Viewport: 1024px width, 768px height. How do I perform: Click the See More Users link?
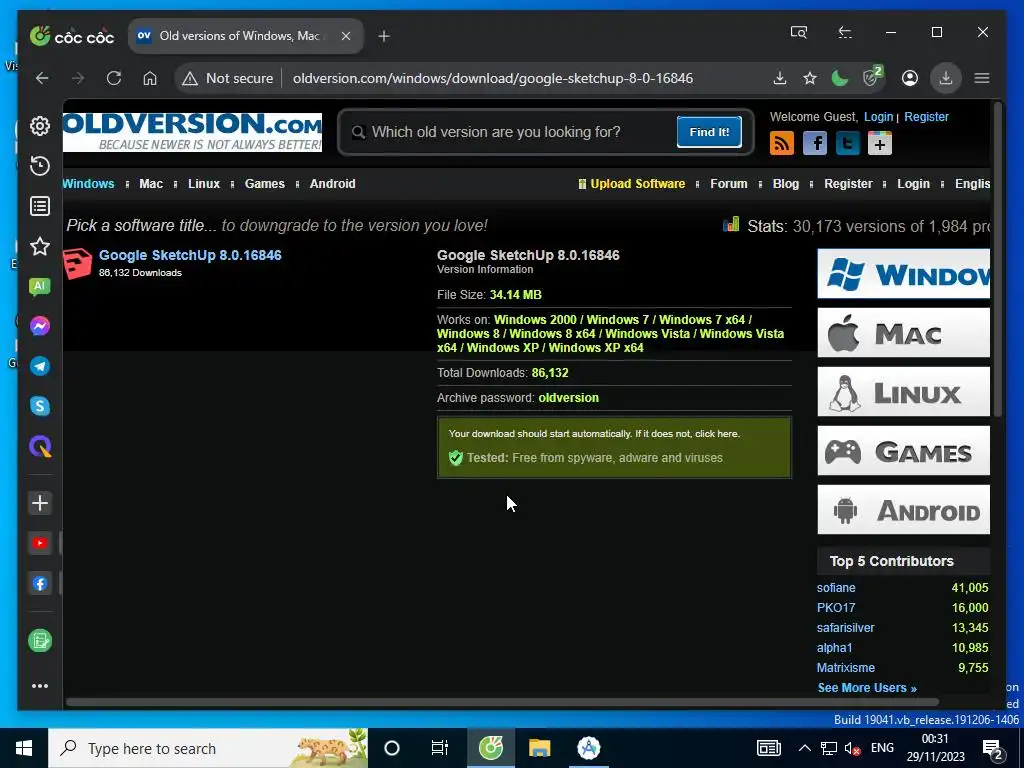[x=867, y=688]
